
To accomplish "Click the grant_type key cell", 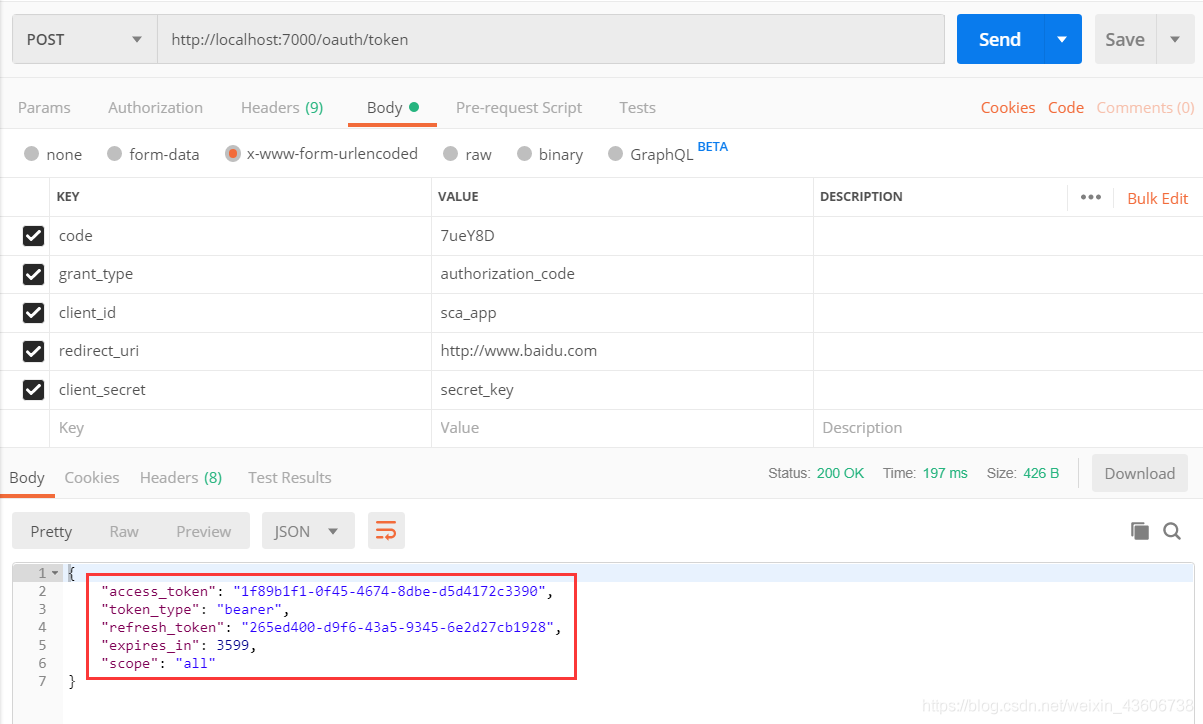I will [x=240, y=274].
